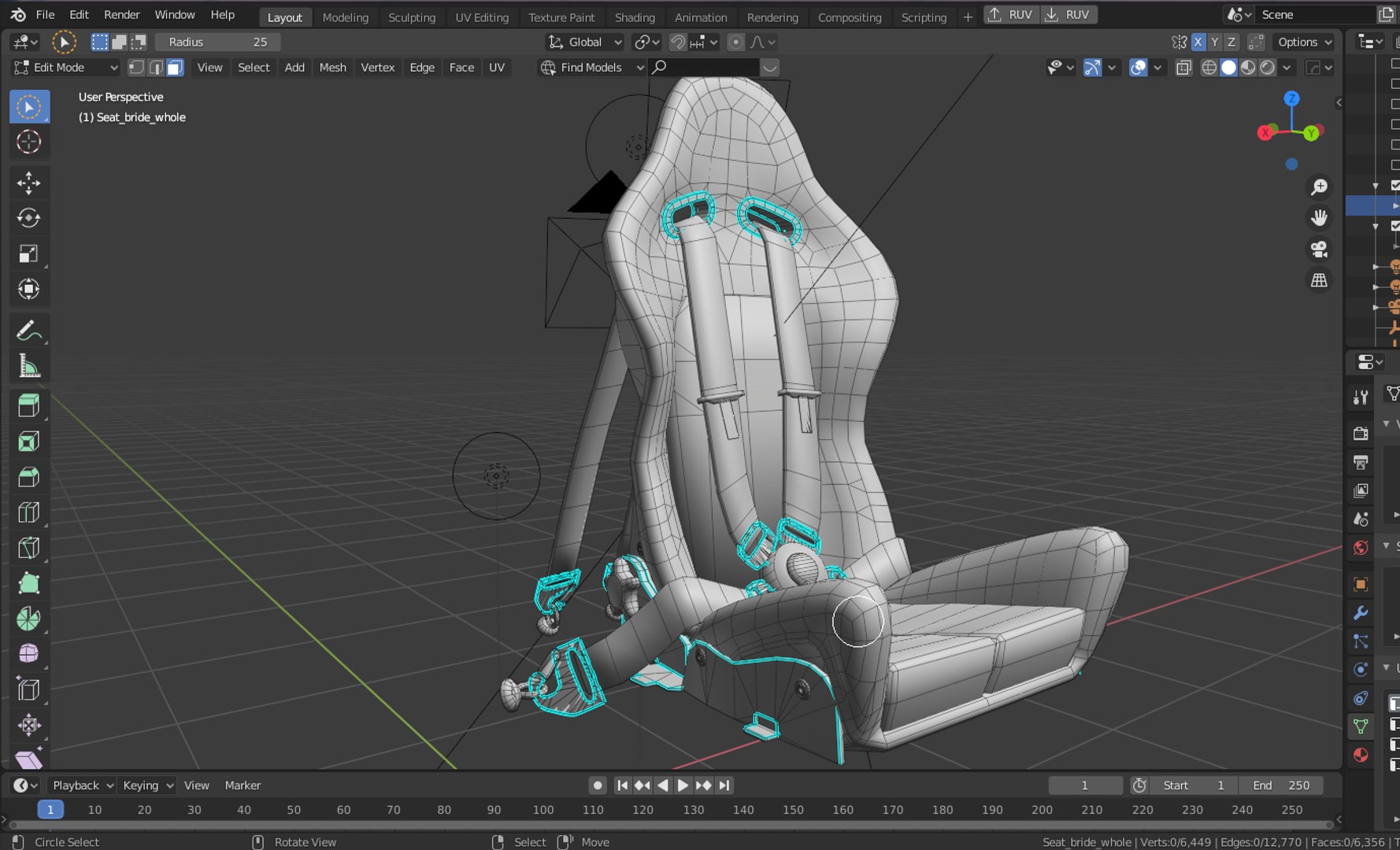
Task: Choose the Extrude Region tool
Action: [29, 406]
